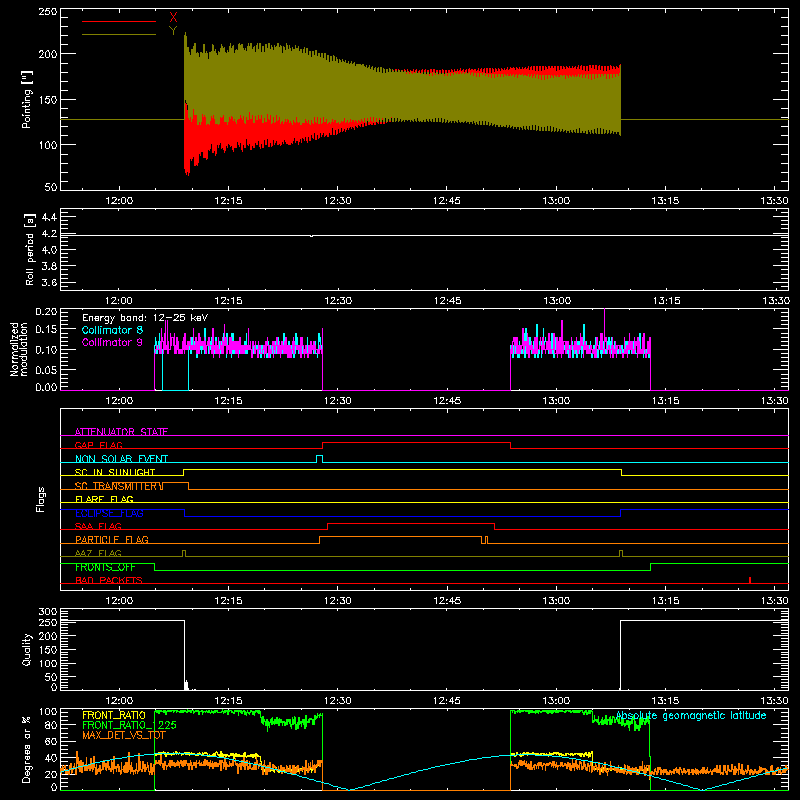
Task: Click the olive Y legend label
Action: pyautogui.click(x=173, y=31)
